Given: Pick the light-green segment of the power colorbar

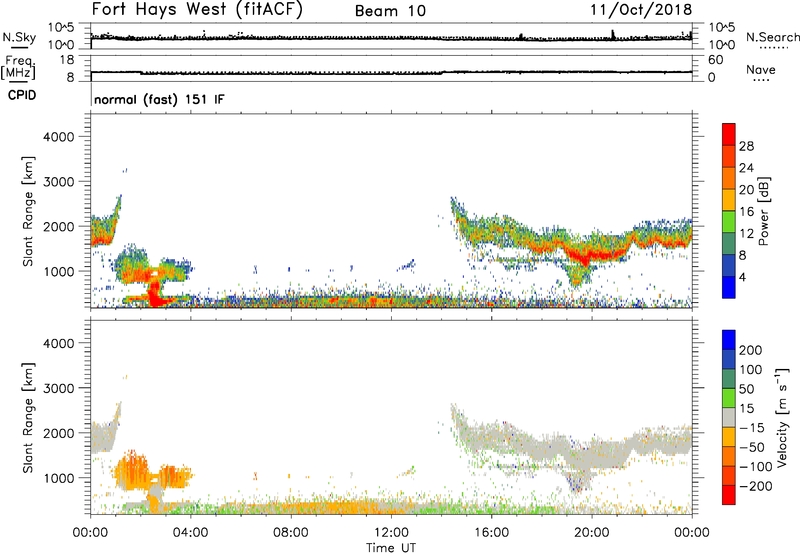Looking at the screenshot, I should pyautogui.click(x=729, y=222).
